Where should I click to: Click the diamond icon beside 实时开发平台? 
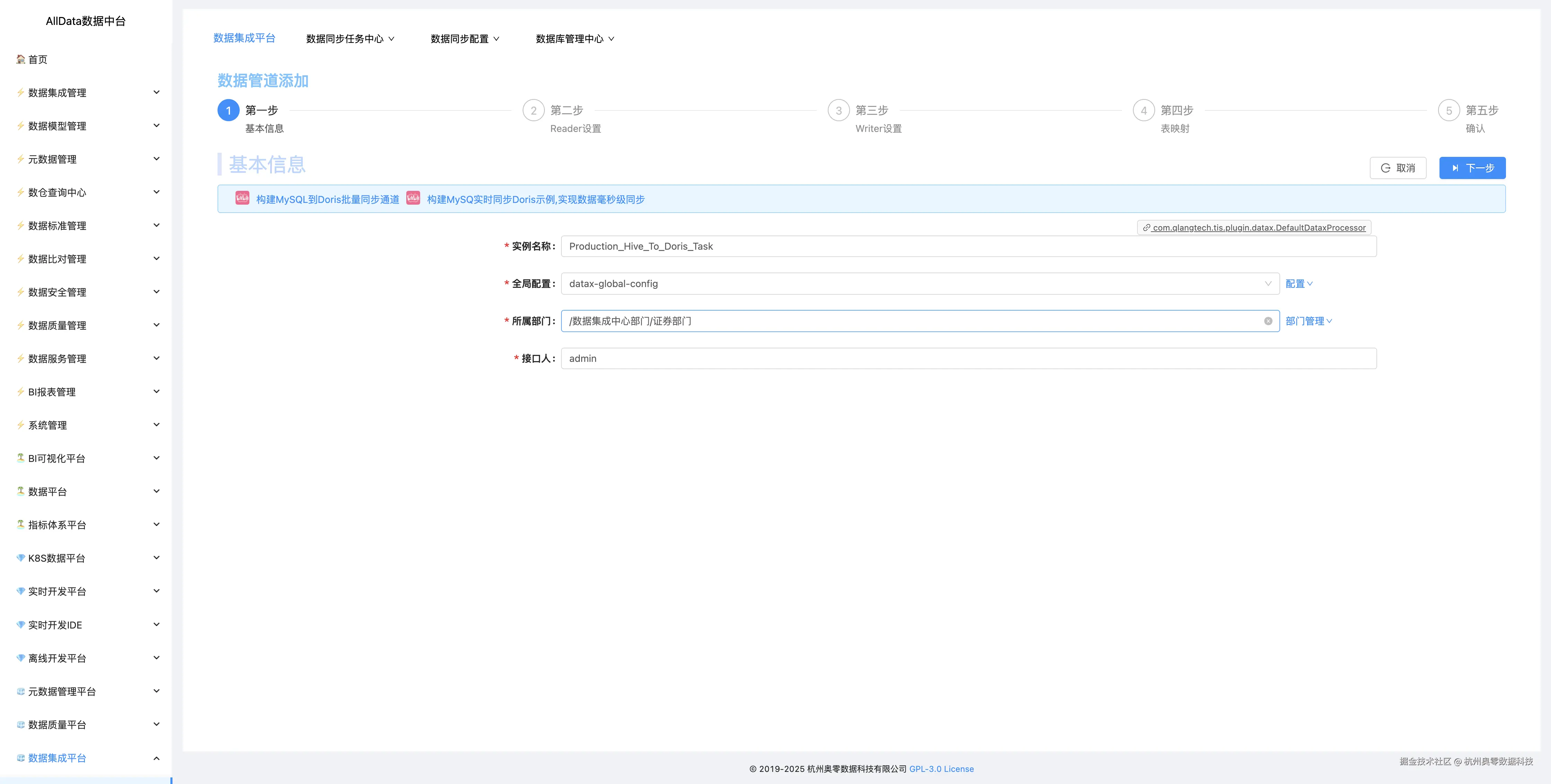tap(20, 591)
